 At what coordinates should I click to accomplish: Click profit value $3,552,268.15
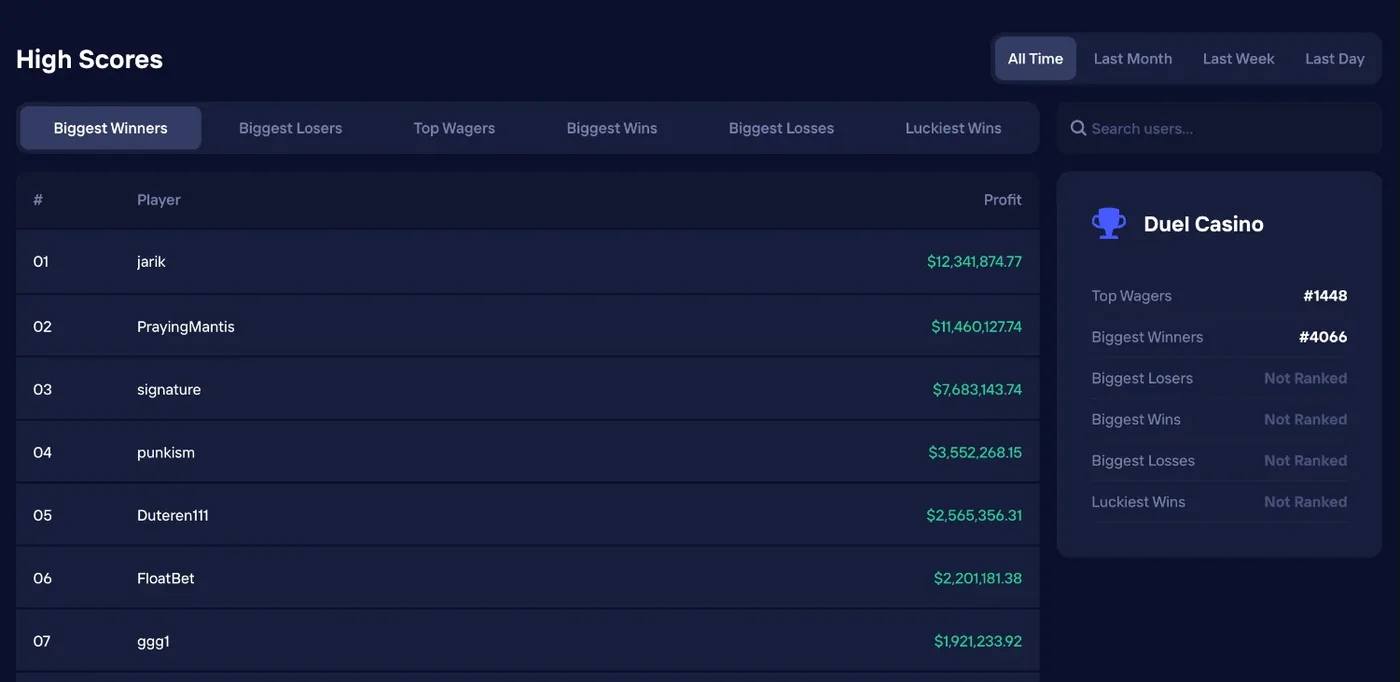click(975, 453)
